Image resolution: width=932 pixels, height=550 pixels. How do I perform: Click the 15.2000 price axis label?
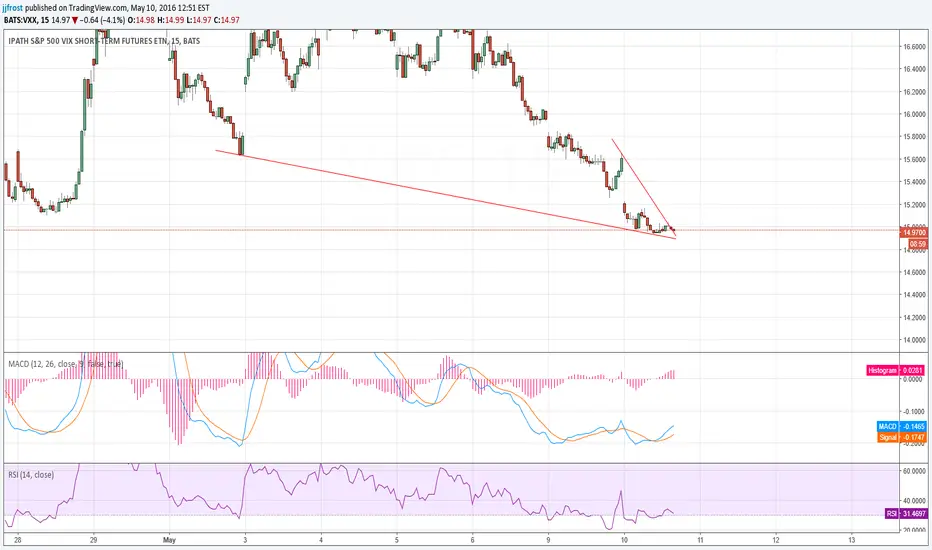pyautogui.click(x=914, y=205)
